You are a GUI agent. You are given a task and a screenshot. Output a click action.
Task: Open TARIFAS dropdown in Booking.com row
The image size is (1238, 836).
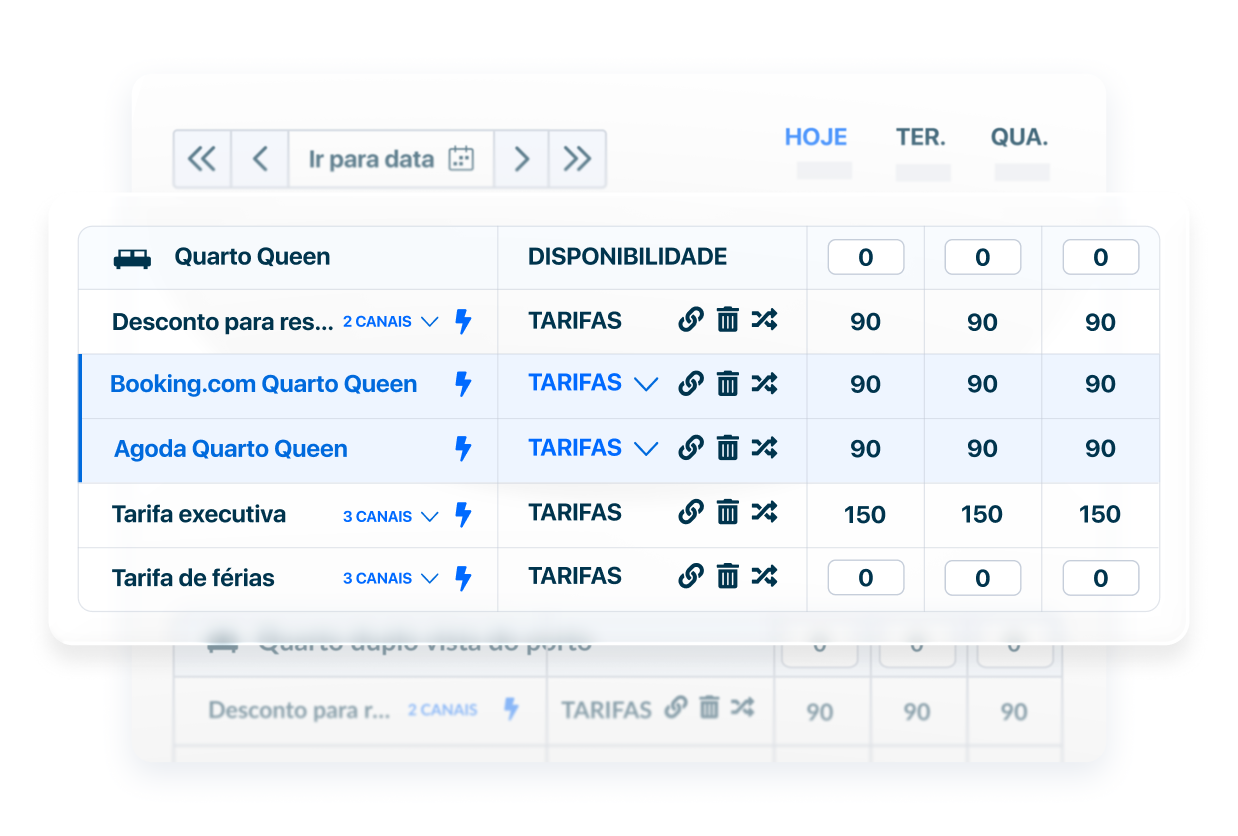[x=646, y=384]
